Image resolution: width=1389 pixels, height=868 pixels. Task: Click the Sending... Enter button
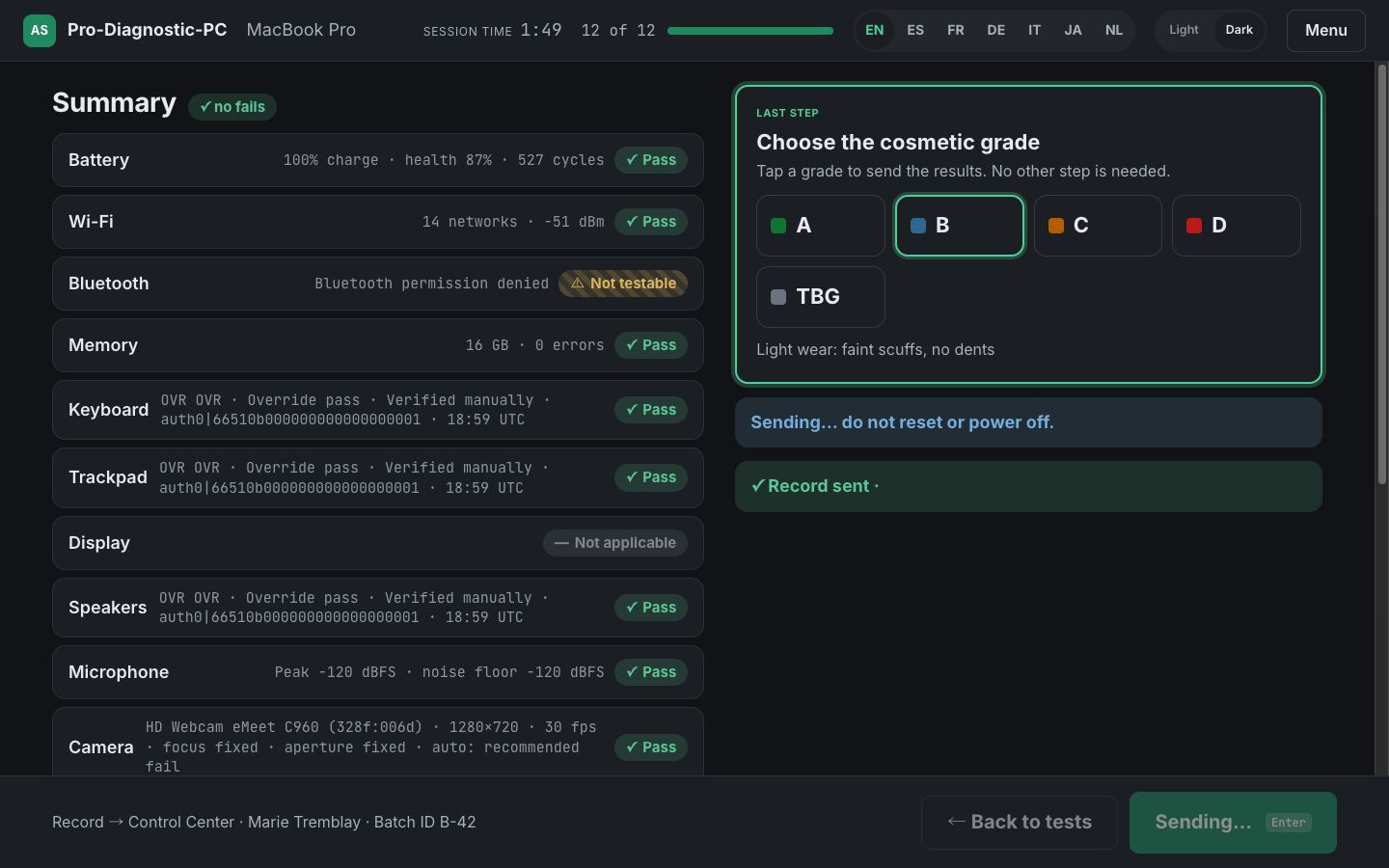[1233, 823]
